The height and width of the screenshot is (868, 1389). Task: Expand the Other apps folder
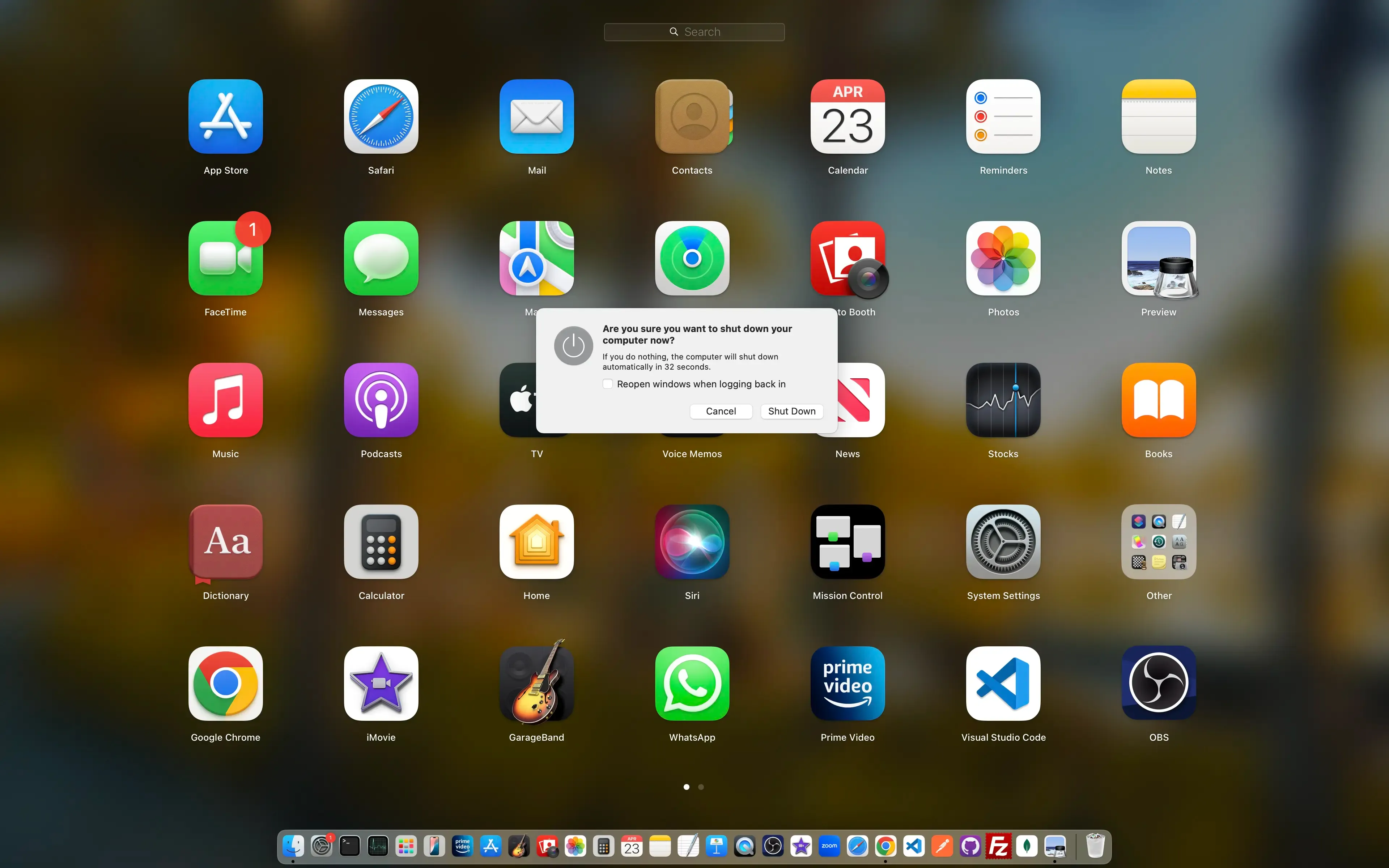(x=1159, y=542)
